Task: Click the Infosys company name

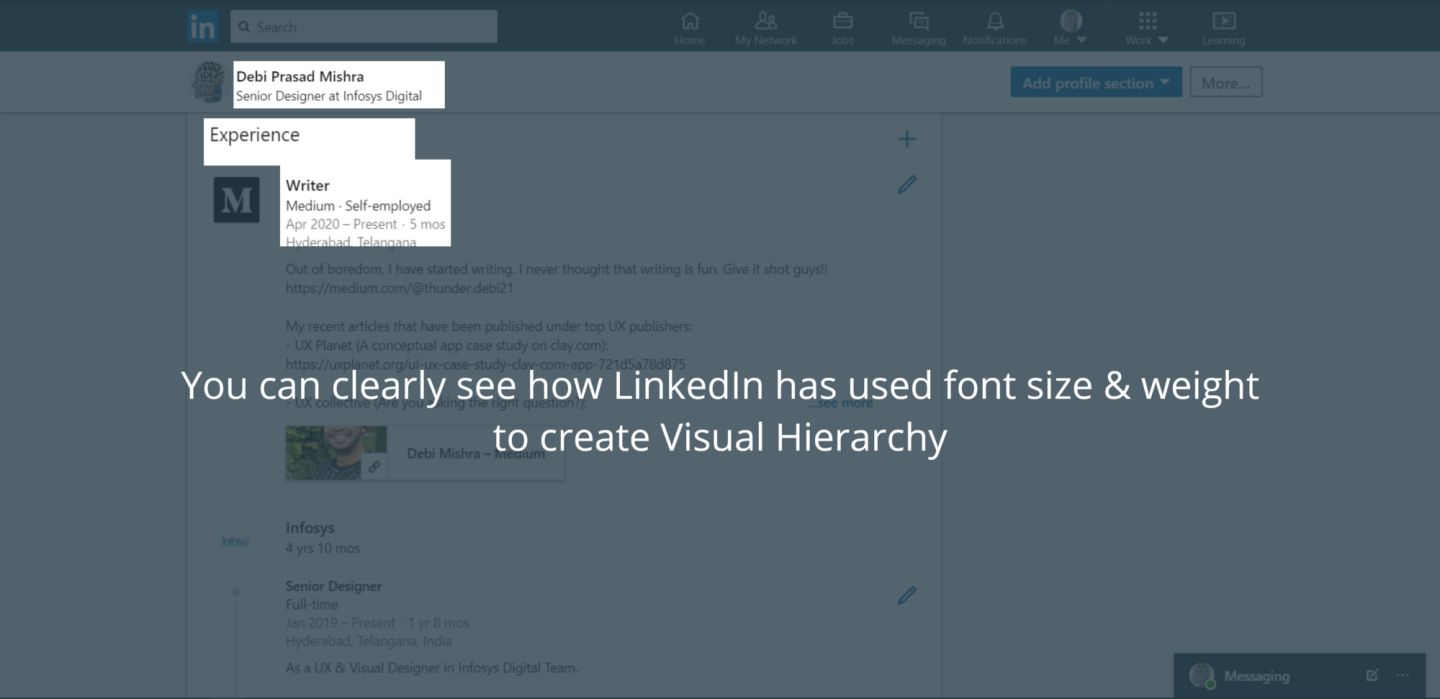Action: [x=310, y=527]
